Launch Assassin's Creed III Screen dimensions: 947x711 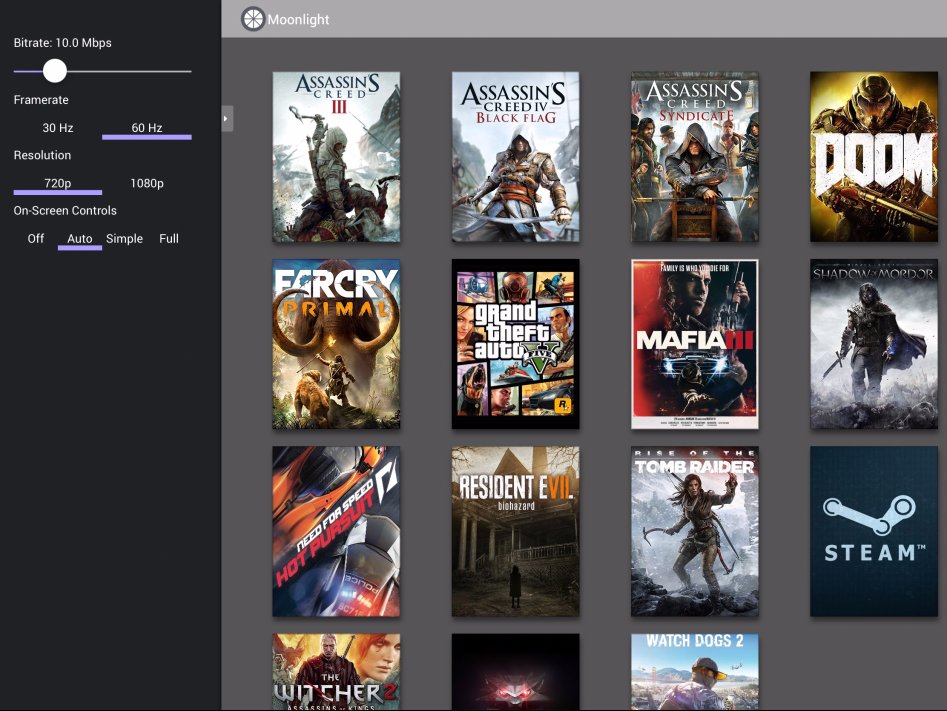coord(336,157)
